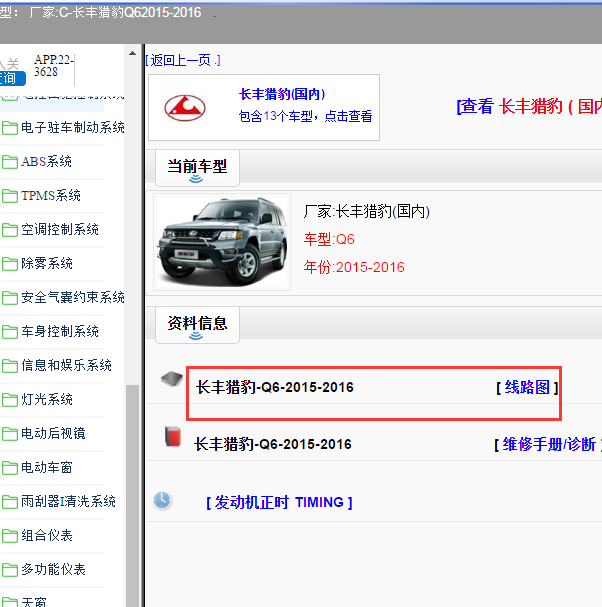The width and height of the screenshot is (602, 607).
Task: Open 雨刮器清洗系统 category
Action: [x=69, y=502]
